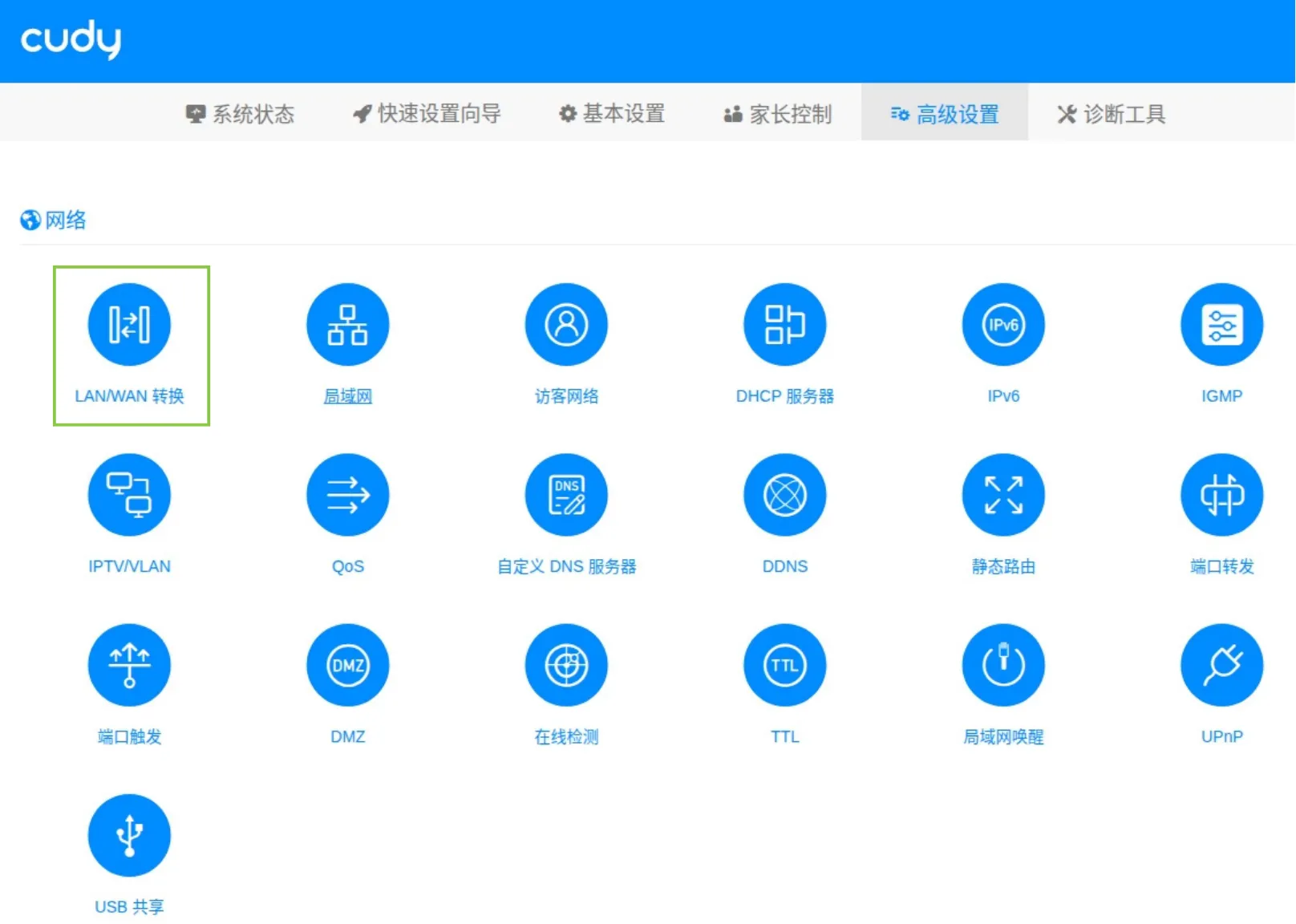Open the DMZ icon

point(347,665)
